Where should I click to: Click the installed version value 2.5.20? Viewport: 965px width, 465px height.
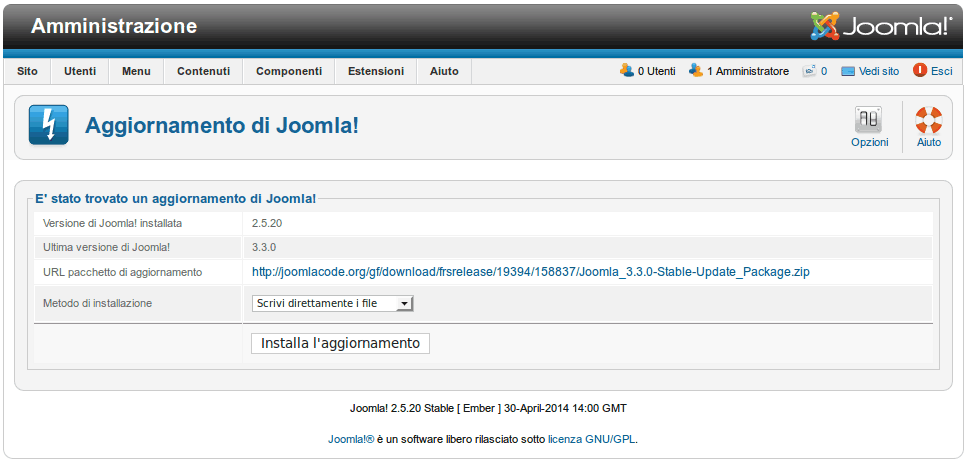click(267, 223)
